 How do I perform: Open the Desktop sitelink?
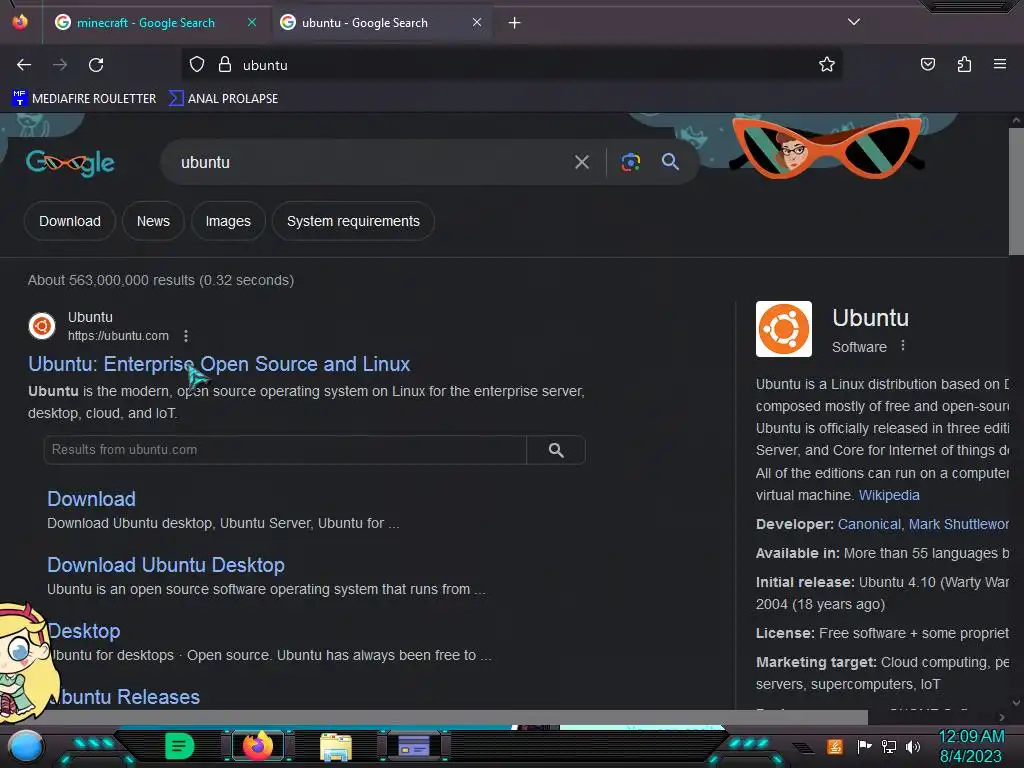[x=84, y=631]
